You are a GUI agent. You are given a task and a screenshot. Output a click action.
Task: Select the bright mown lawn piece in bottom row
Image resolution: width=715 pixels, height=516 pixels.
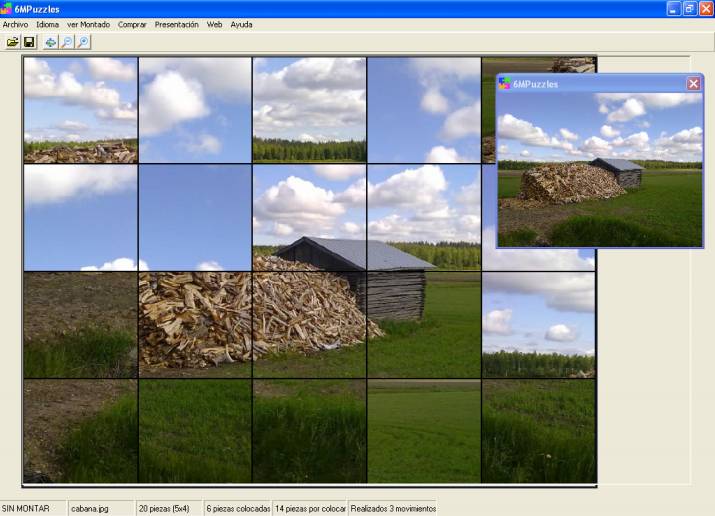click(x=424, y=431)
